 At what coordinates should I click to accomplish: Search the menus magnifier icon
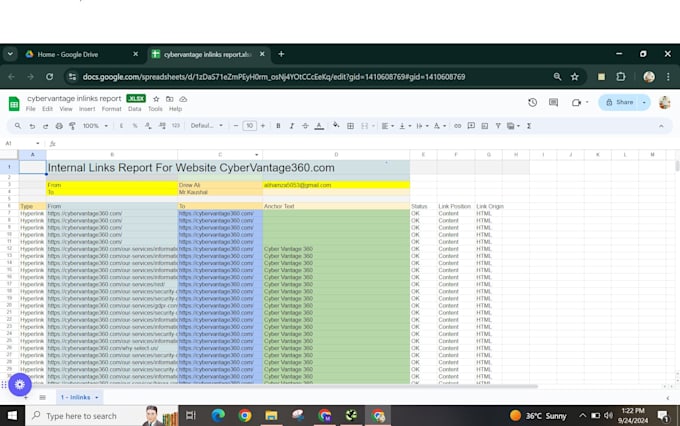click(x=18, y=126)
